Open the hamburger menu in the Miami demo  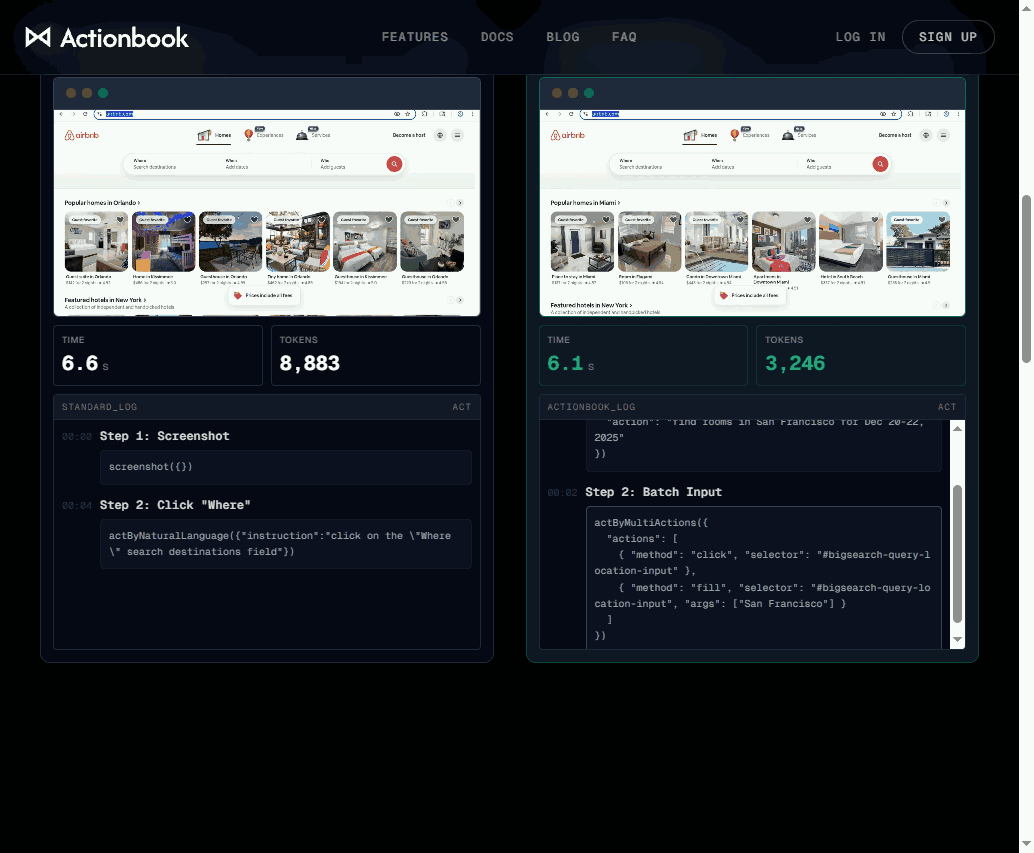(x=943, y=135)
